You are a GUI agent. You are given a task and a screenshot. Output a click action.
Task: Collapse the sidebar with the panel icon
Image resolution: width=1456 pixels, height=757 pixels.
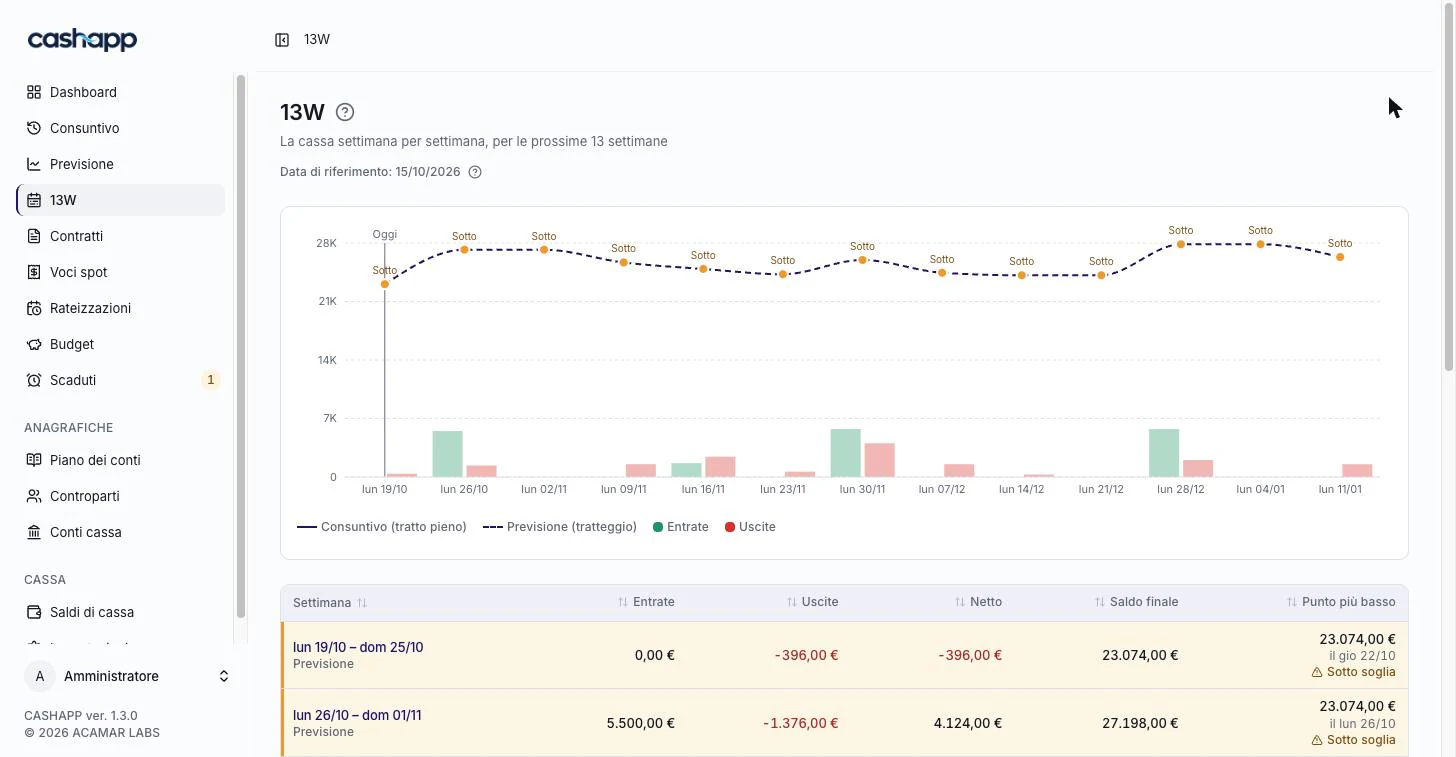click(282, 40)
